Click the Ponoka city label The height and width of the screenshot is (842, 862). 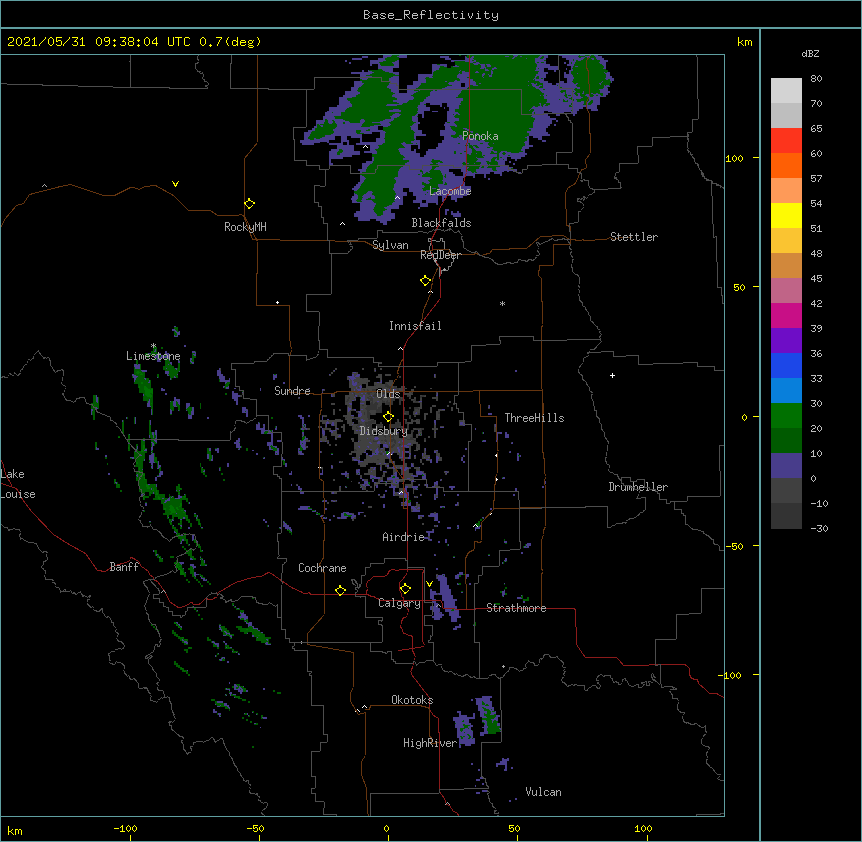pyautogui.click(x=480, y=136)
